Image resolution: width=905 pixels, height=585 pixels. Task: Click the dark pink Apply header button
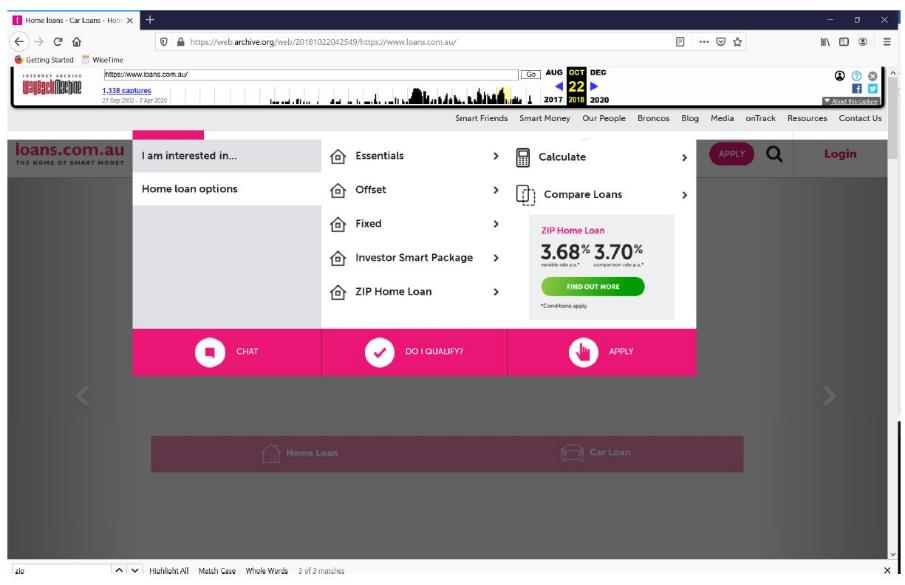[731, 154]
